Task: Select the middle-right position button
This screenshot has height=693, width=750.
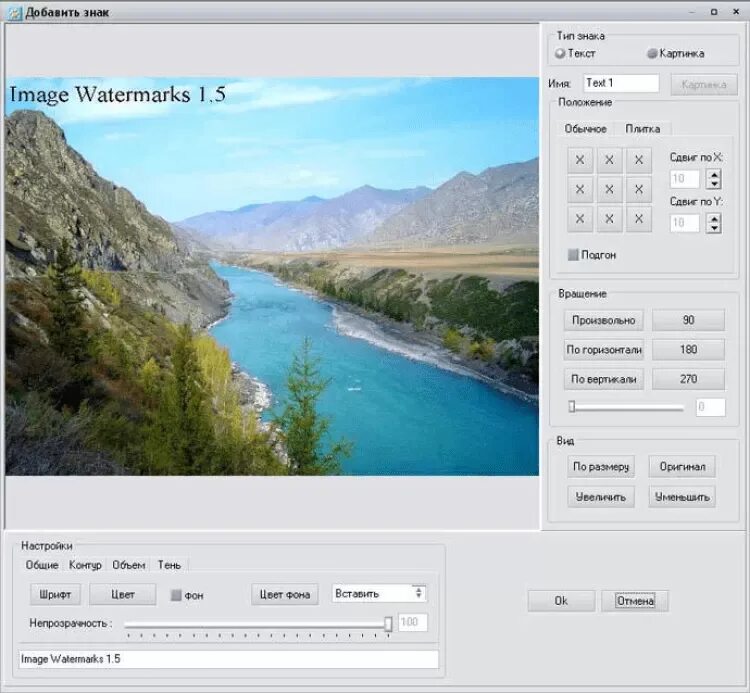Action: click(x=639, y=190)
